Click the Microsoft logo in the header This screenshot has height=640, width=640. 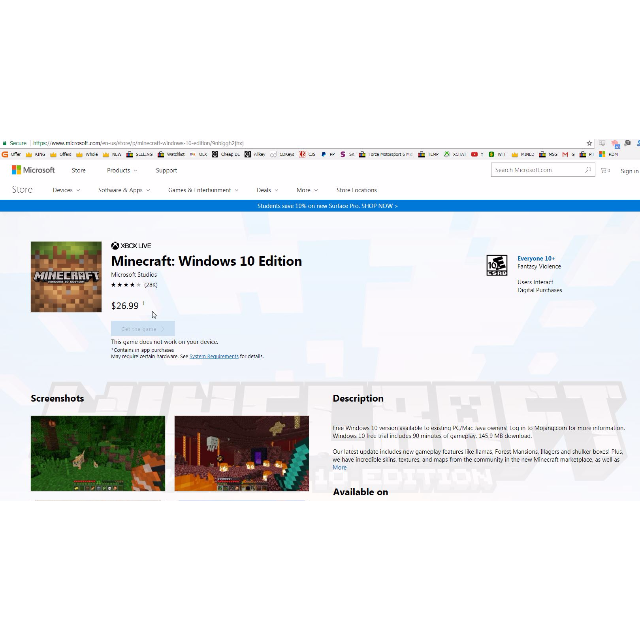tap(33, 170)
